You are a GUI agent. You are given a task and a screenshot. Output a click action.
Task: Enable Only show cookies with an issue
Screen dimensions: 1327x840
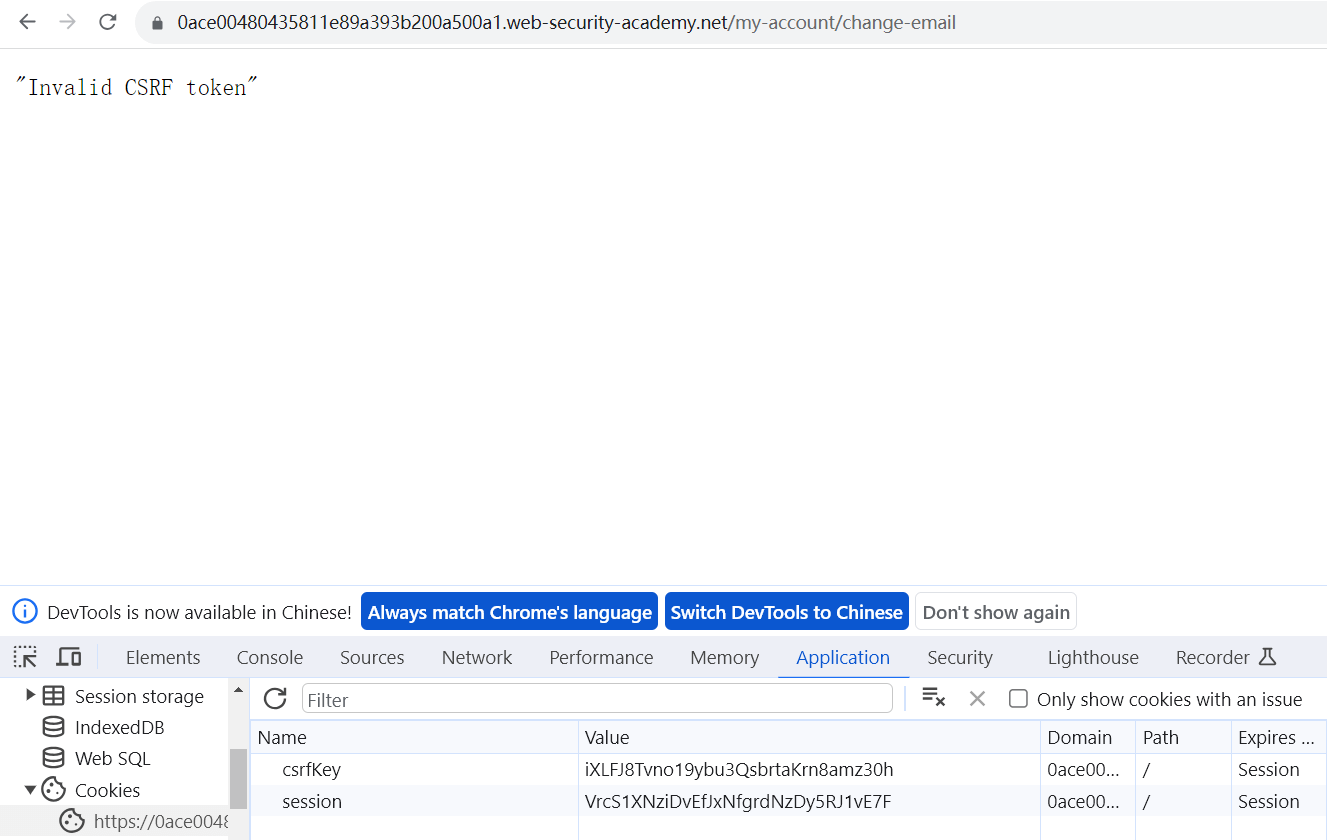click(x=1018, y=699)
